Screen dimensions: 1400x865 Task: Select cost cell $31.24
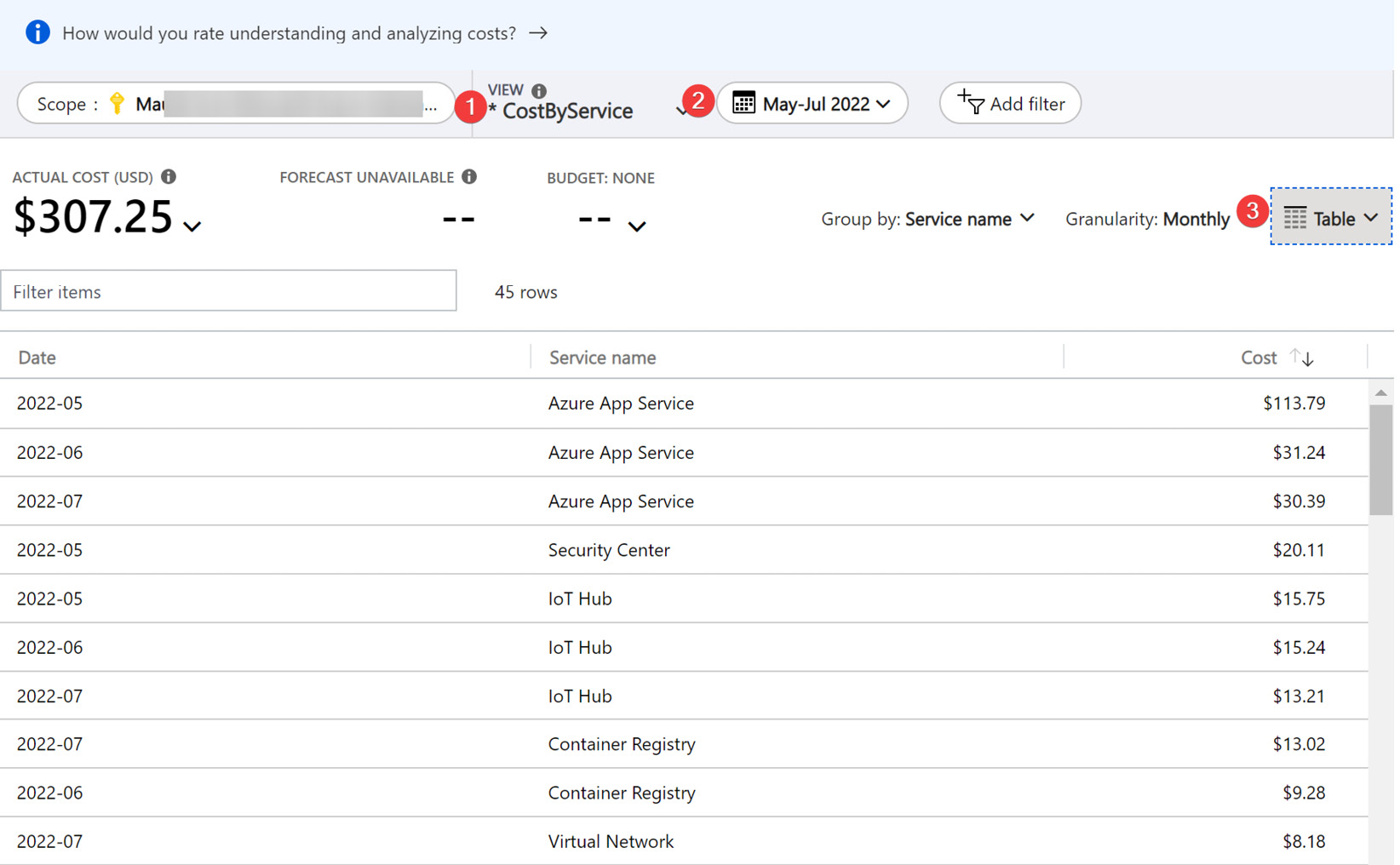click(x=1299, y=453)
